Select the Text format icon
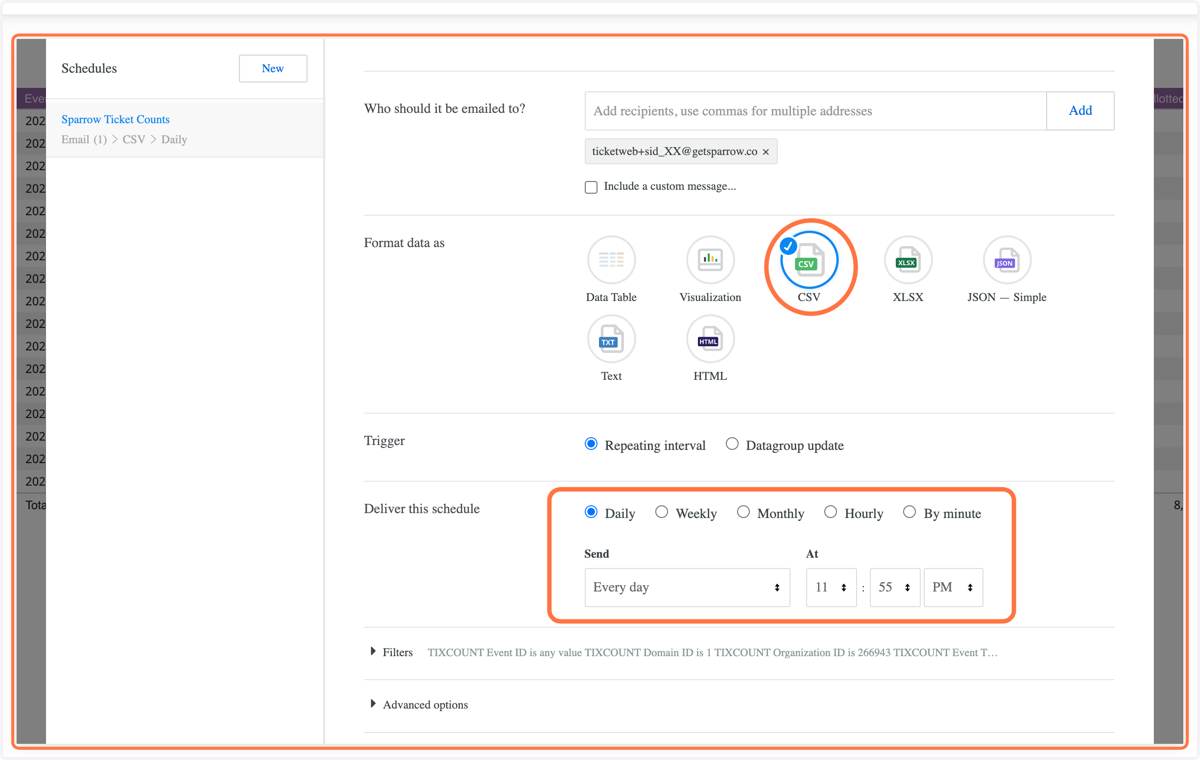The image size is (1200, 760). pyautogui.click(x=611, y=339)
